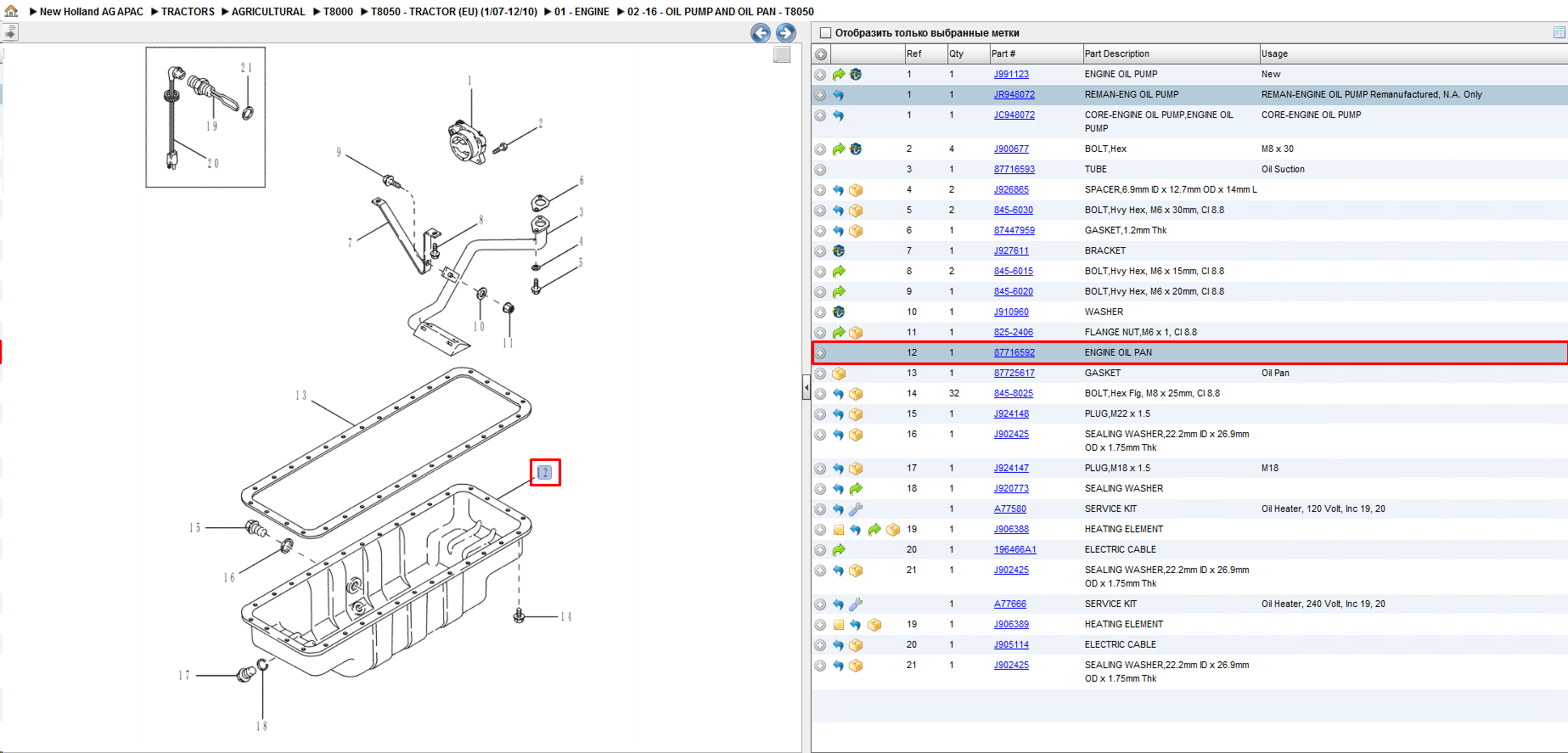
Task: Open part number link J991123
Action: point(1011,75)
